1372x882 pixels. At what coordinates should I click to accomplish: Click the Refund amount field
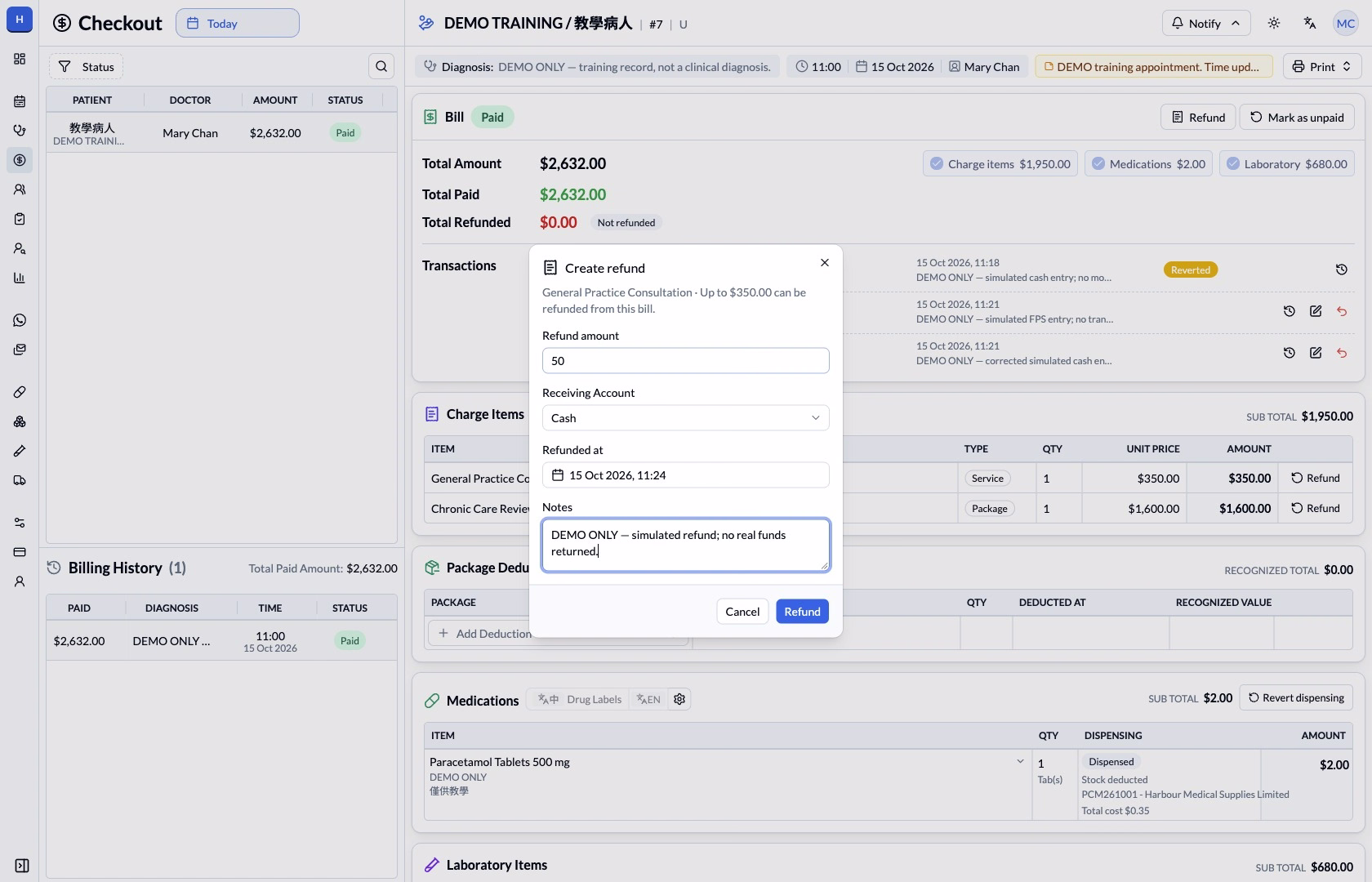(686, 361)
